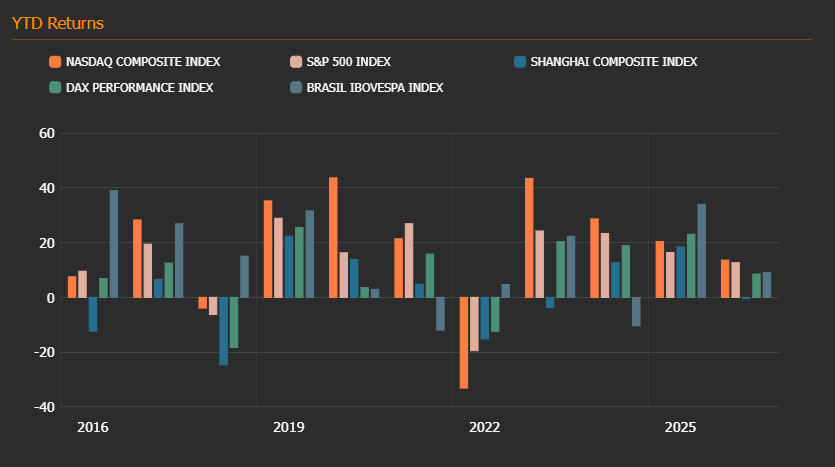
Task: Click the 2022 x-axis label
Action: pyautogui.click(x=485, y=428)
